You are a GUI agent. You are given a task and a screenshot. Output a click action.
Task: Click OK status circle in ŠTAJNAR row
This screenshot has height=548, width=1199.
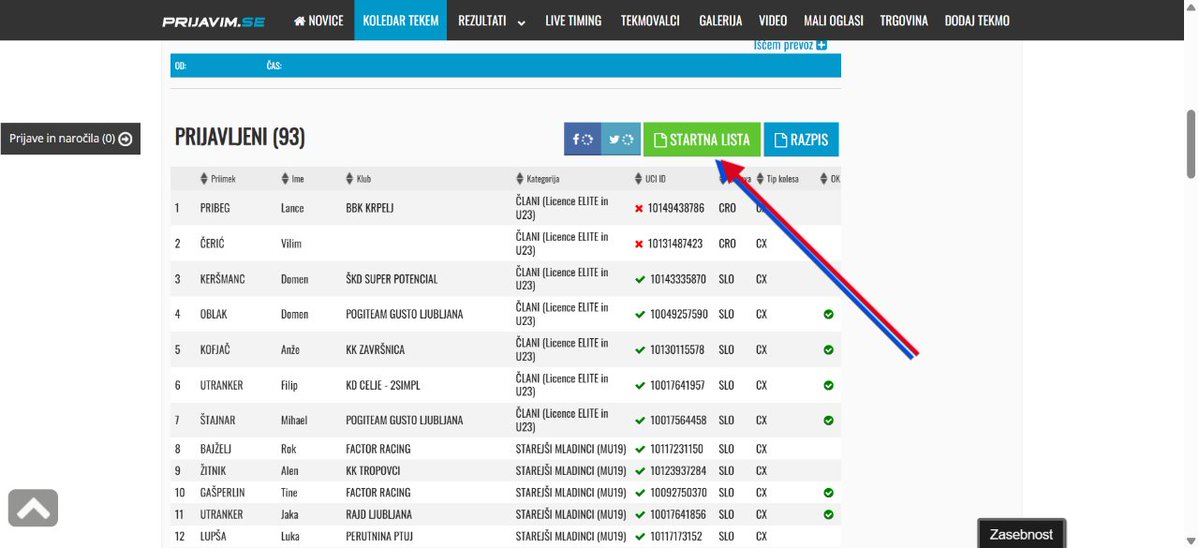click(x=829, y=420)
